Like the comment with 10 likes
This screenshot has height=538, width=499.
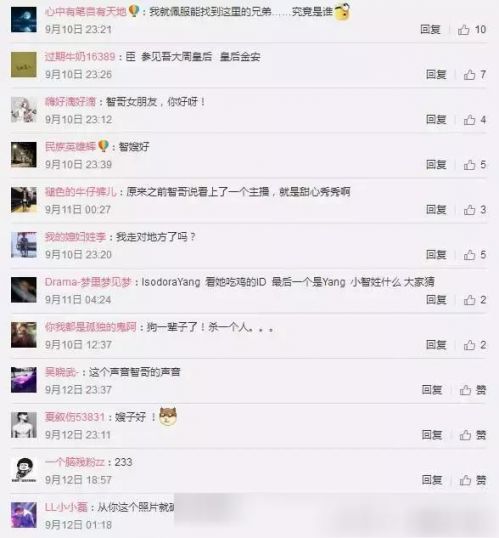point(472,30)
